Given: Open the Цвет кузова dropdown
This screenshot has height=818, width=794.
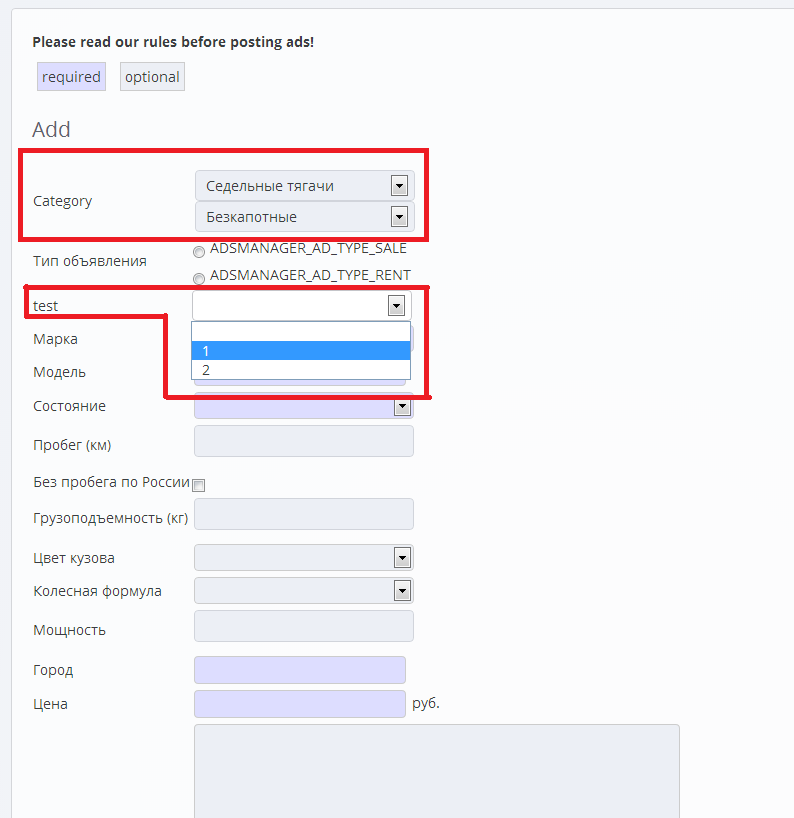Looking at the screenshot, I should click(x=303, y=558).
